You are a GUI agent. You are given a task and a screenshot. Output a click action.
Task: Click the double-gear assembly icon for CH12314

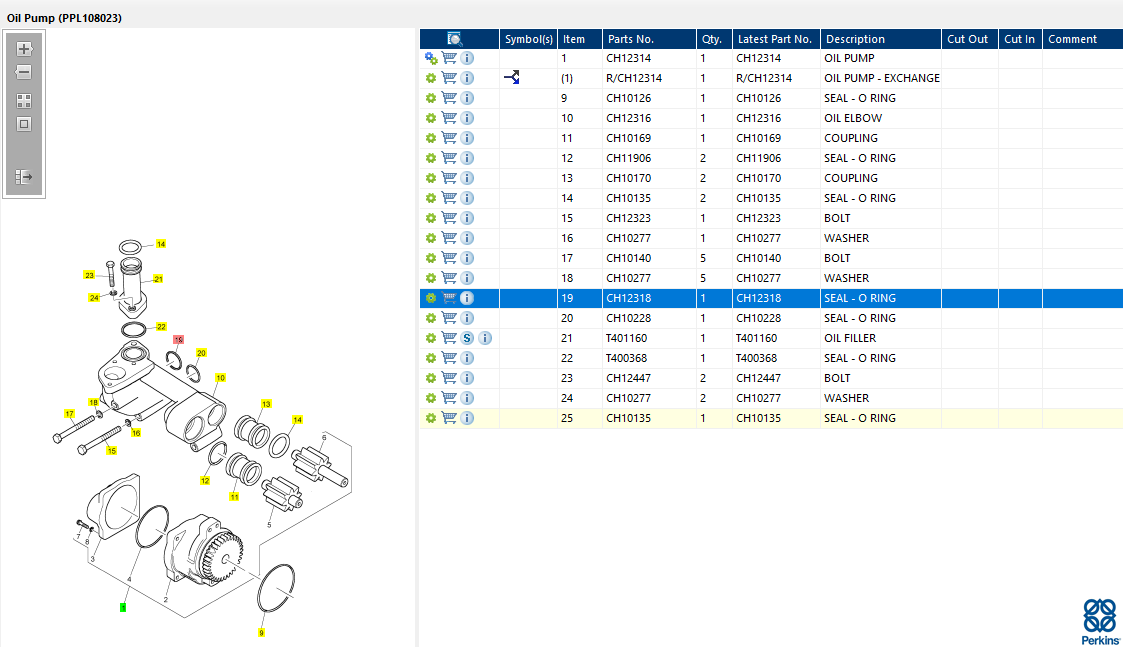point(431,58)
